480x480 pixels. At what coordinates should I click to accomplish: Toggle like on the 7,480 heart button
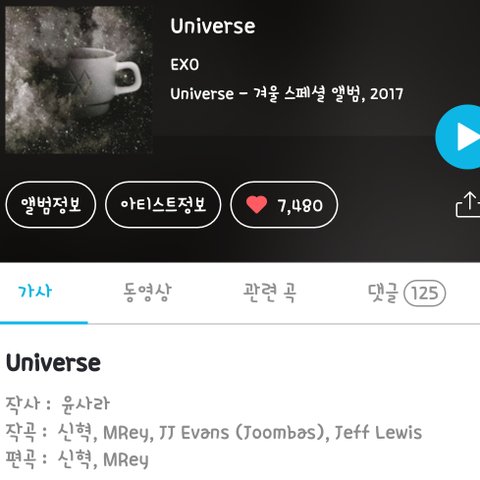tap(284, 204)
